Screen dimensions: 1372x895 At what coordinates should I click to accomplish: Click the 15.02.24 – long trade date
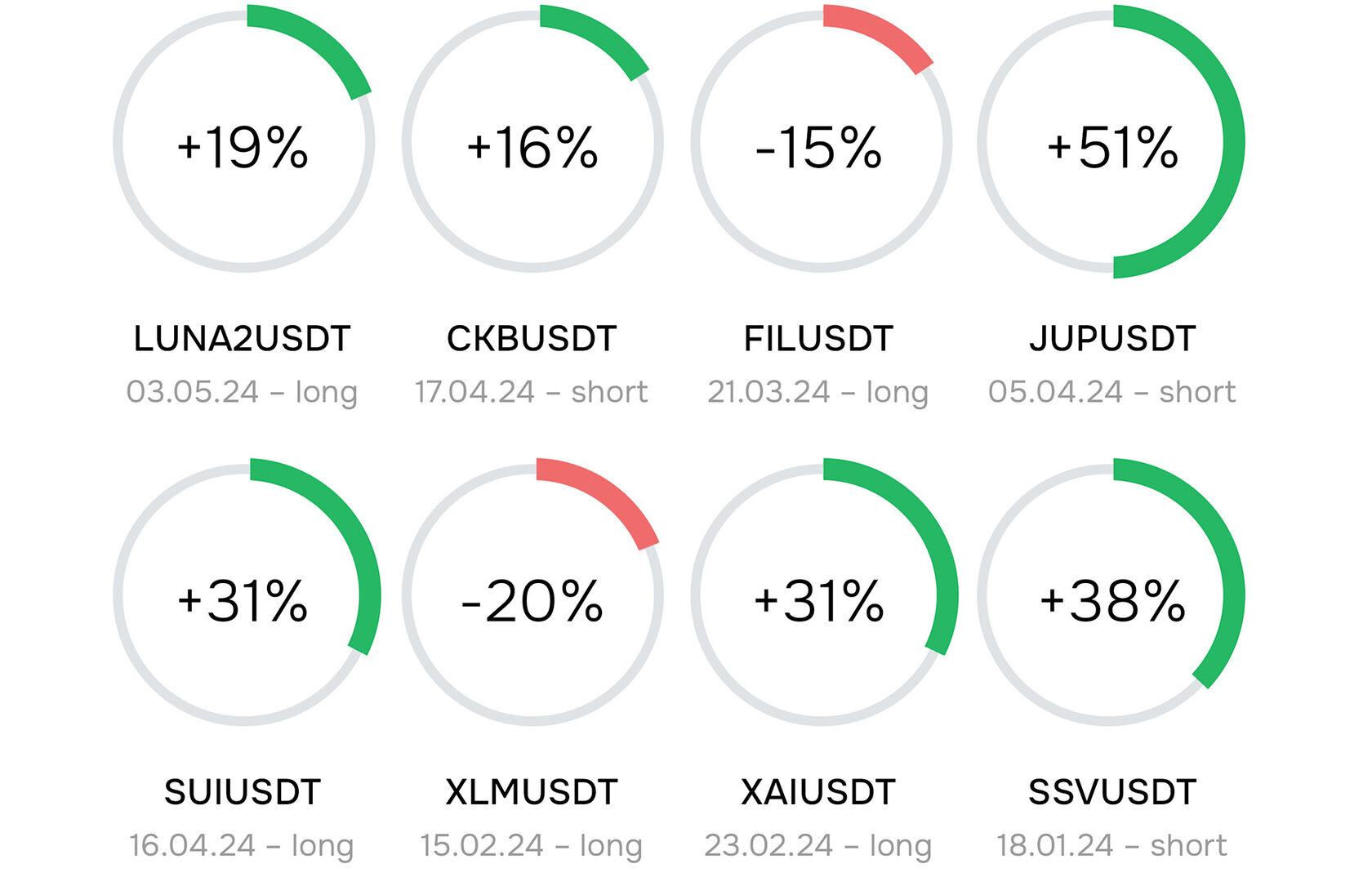(532, 845)
